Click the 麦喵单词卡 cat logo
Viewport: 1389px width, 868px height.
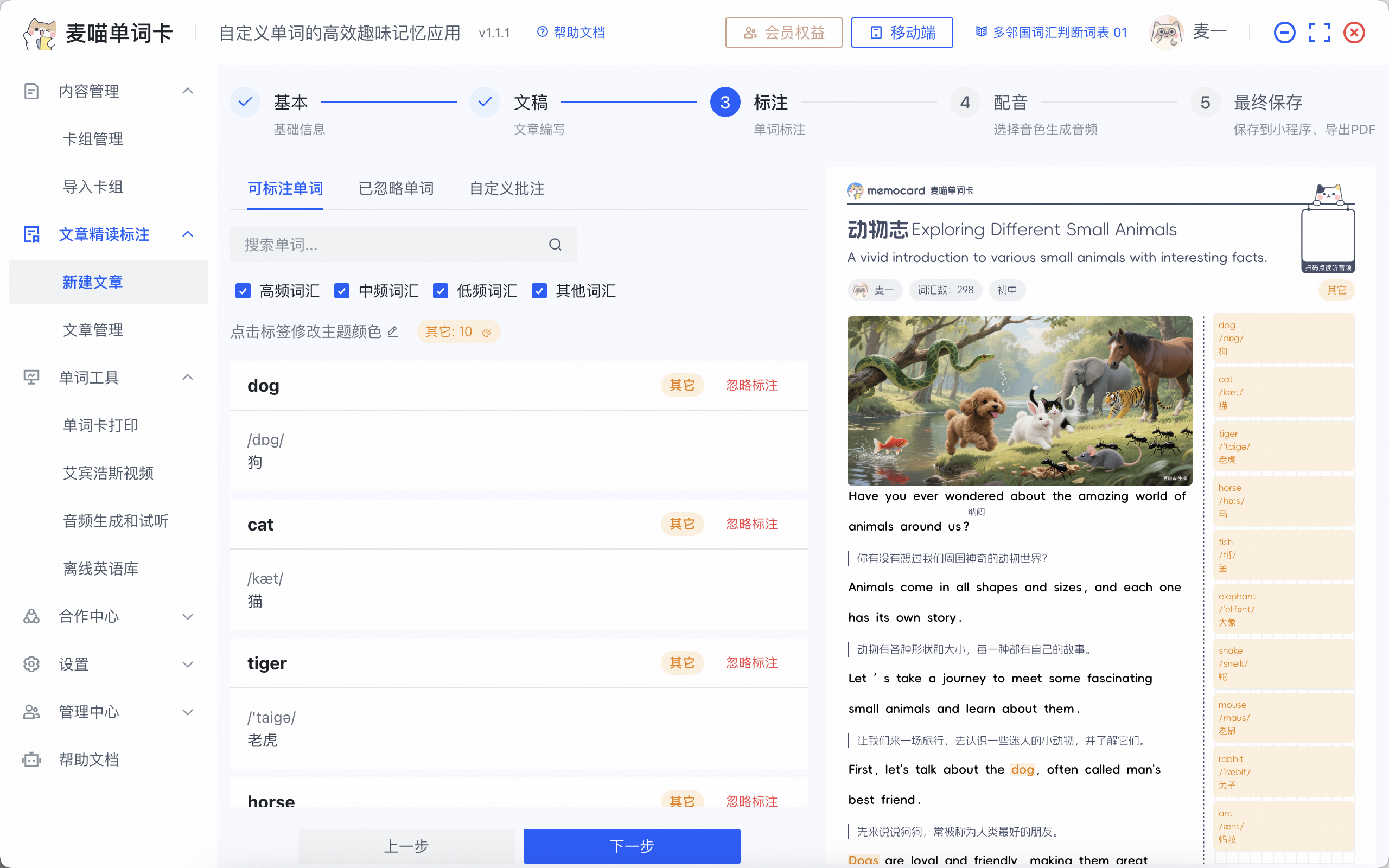click(39, 33)
